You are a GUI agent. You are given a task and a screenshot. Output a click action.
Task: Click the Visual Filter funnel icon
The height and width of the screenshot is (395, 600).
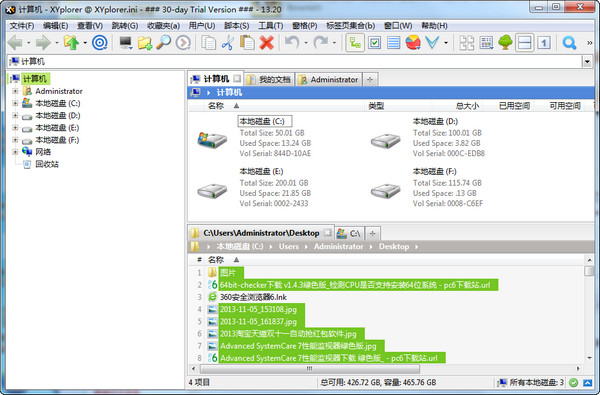click(x=432, y=42)
